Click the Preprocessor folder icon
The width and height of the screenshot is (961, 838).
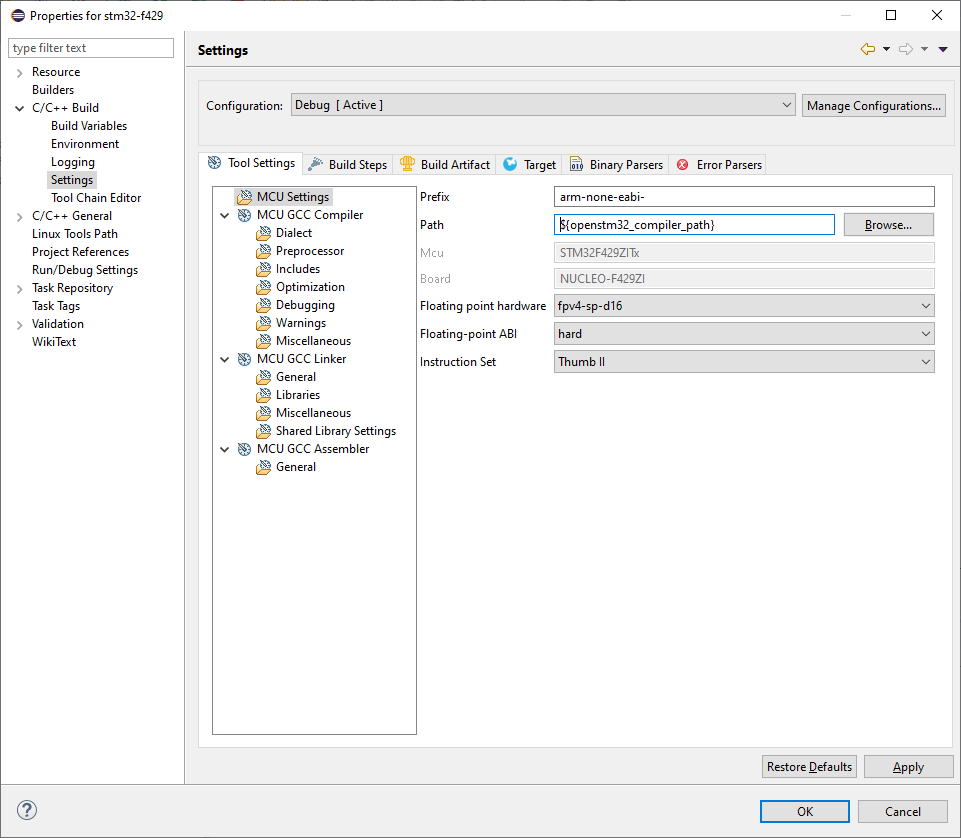(264, 251)
